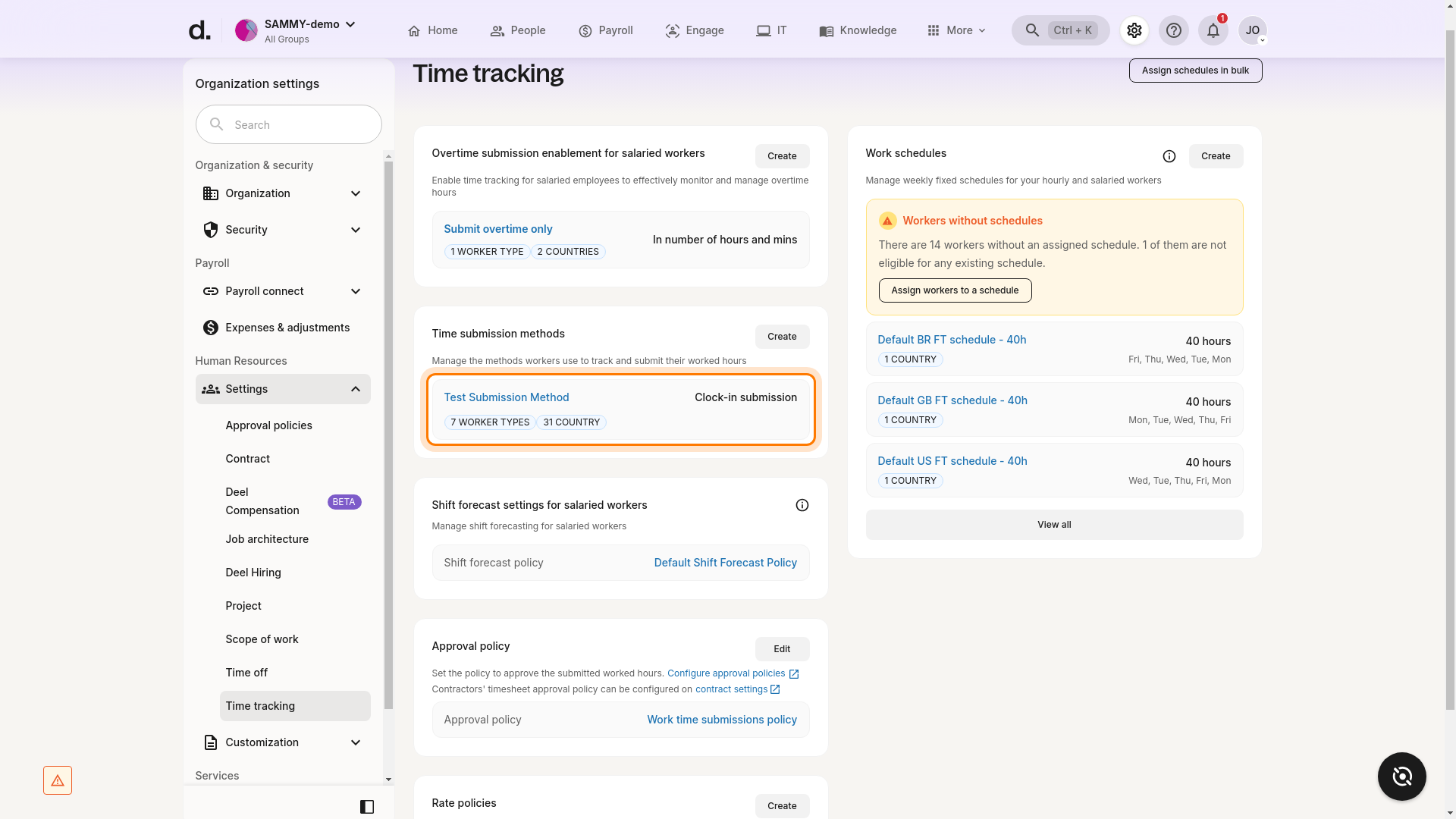Open Default BR FT schedule - 40h
Image resolution: width=1456 pixels, height=819 pixels.
(952, 340)
